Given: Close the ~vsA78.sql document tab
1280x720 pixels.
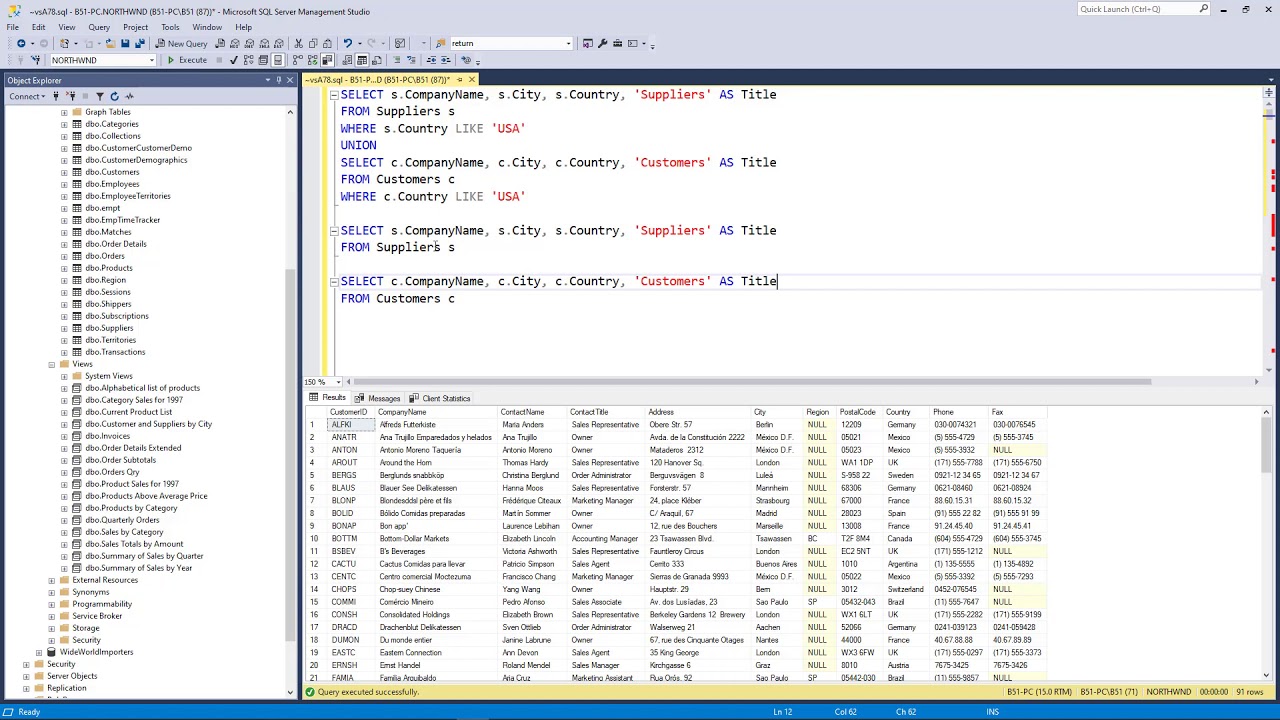Looking at the screenshot, I should (x=471, y=80).
